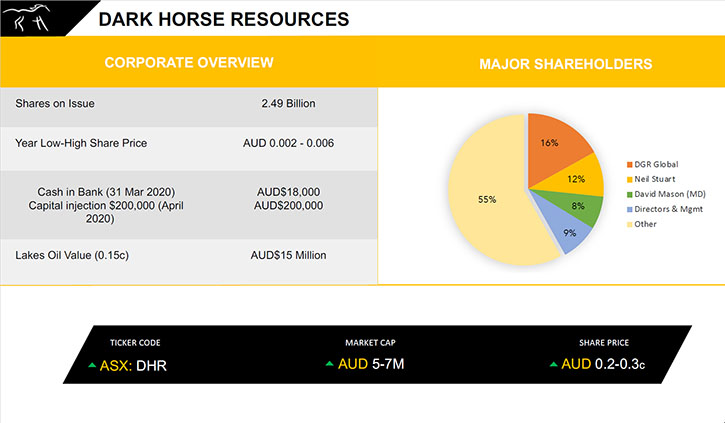
Task: Select the 16% orange pie slice
Action: pos(555,146)
